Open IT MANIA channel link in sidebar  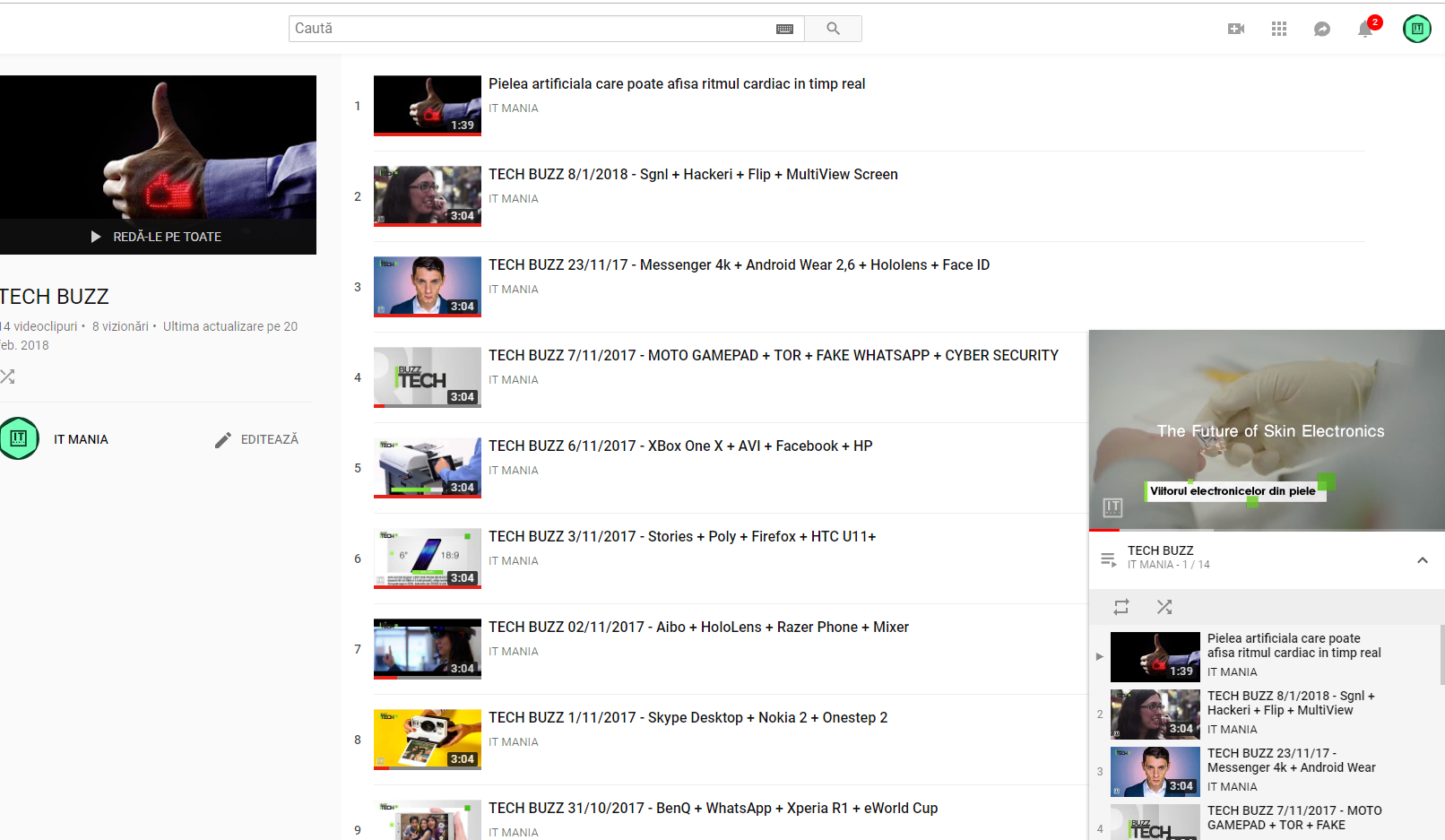click(81, 439)
